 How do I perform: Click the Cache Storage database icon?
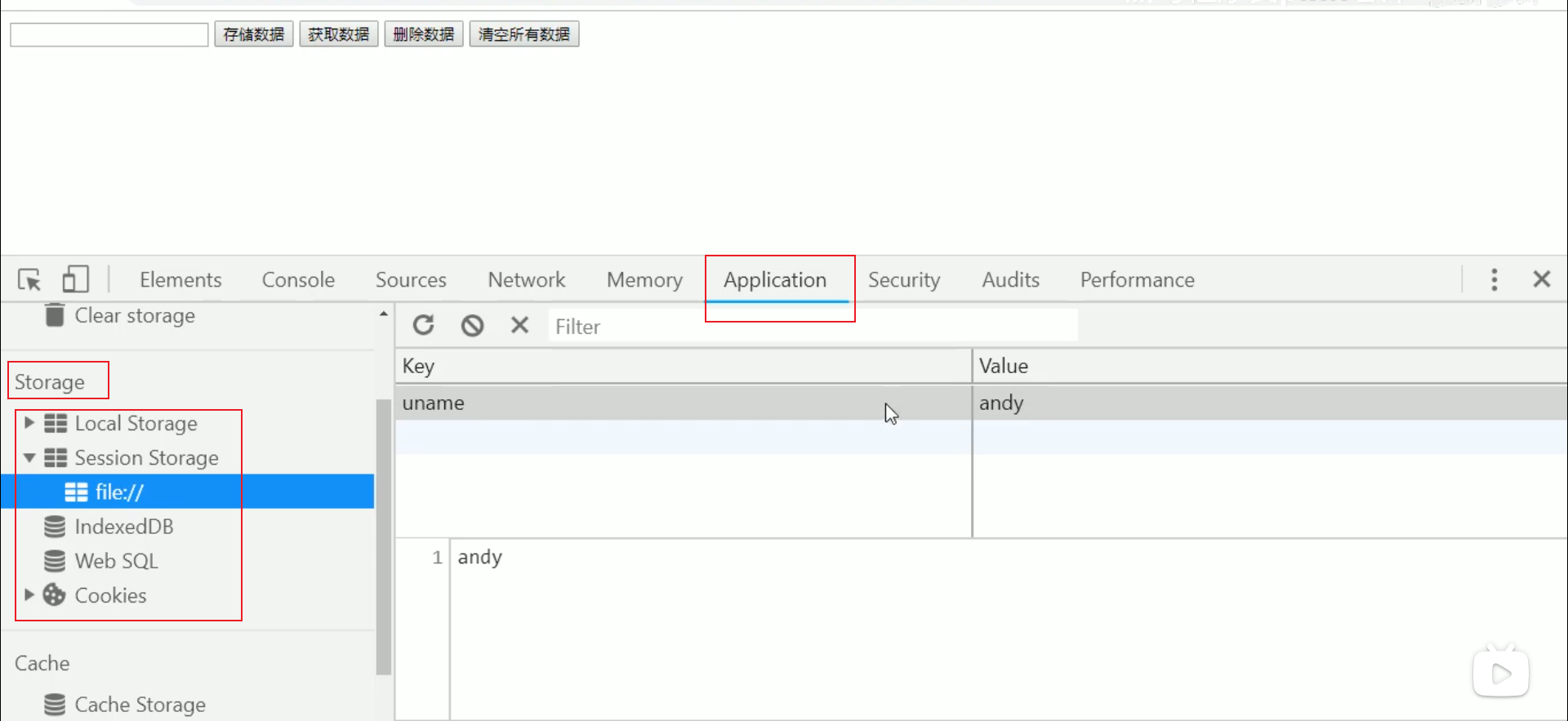[55, 705]
